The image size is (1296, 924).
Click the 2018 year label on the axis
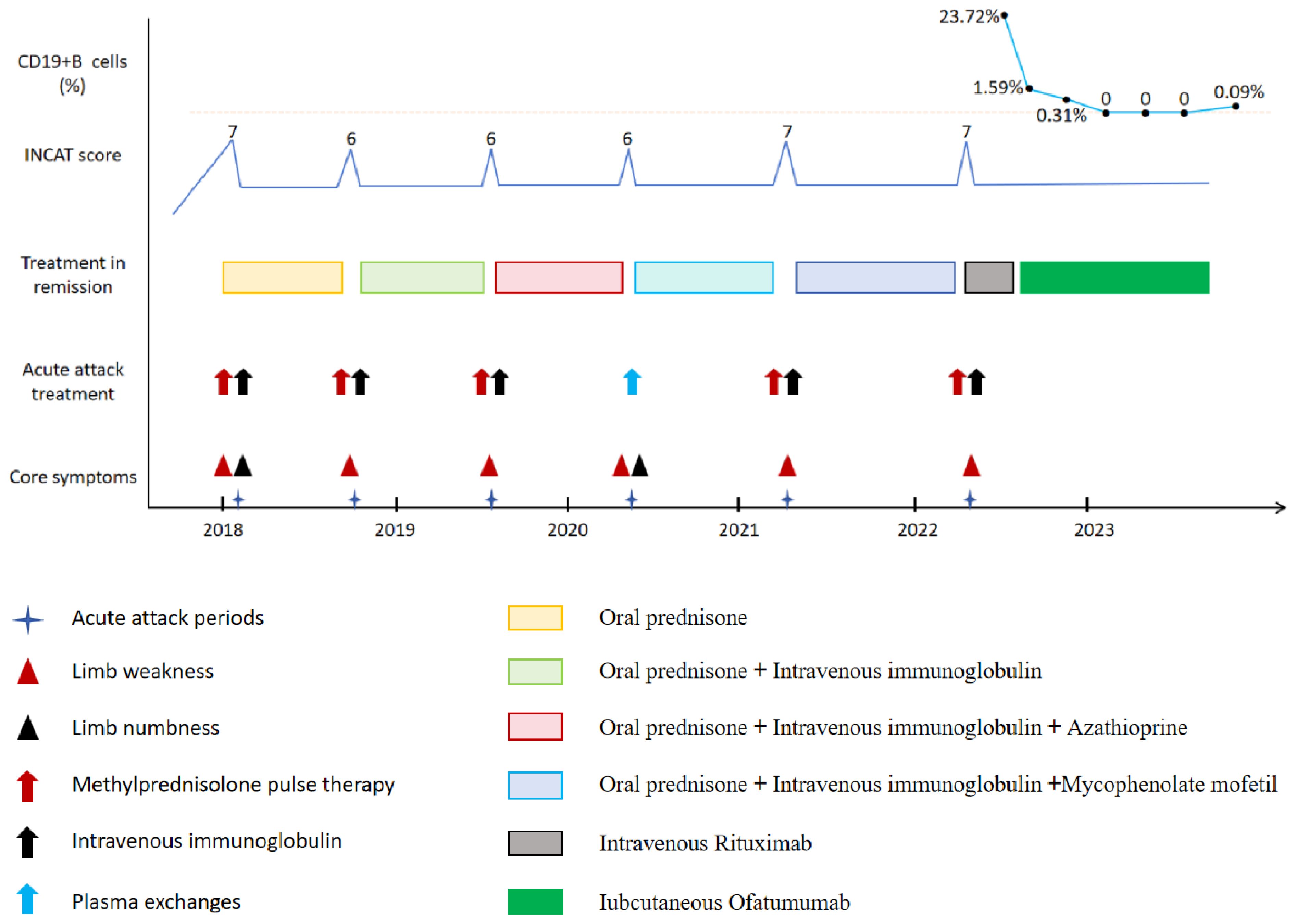[x=223, y=530]
